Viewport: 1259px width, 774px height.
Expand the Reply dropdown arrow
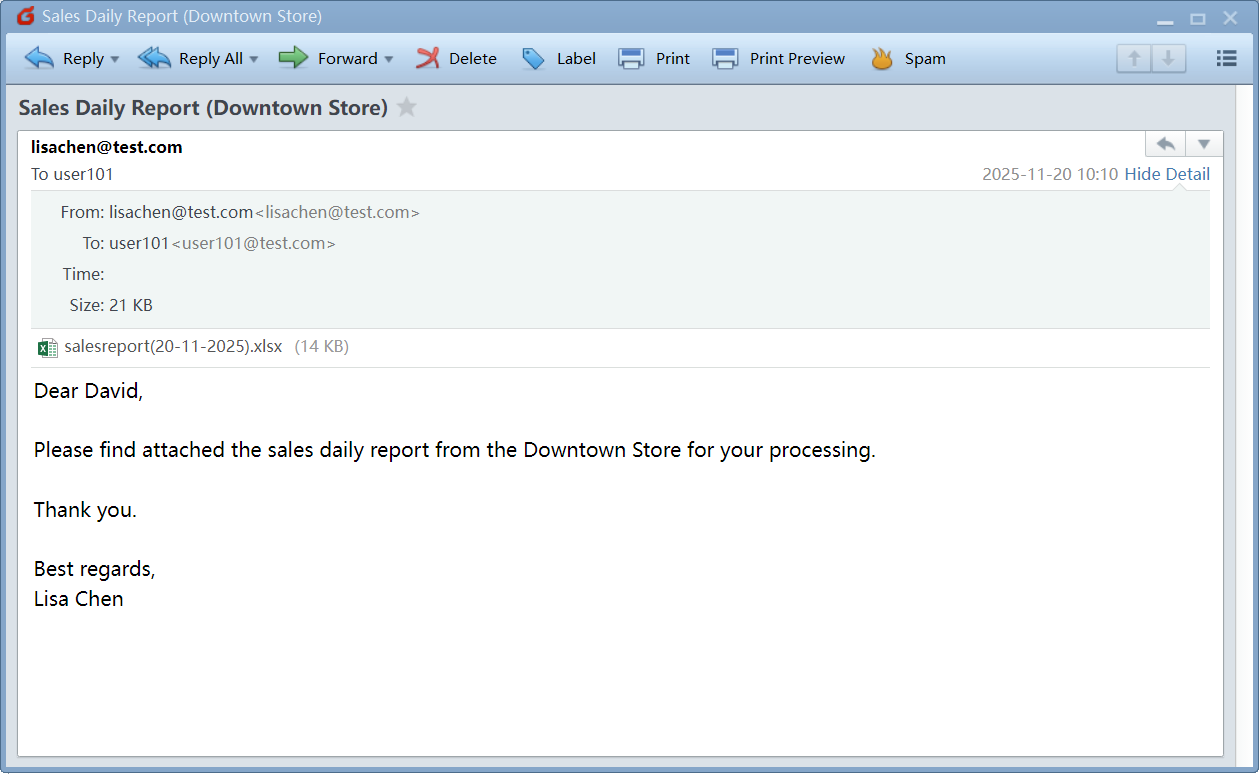click(115, 59)
